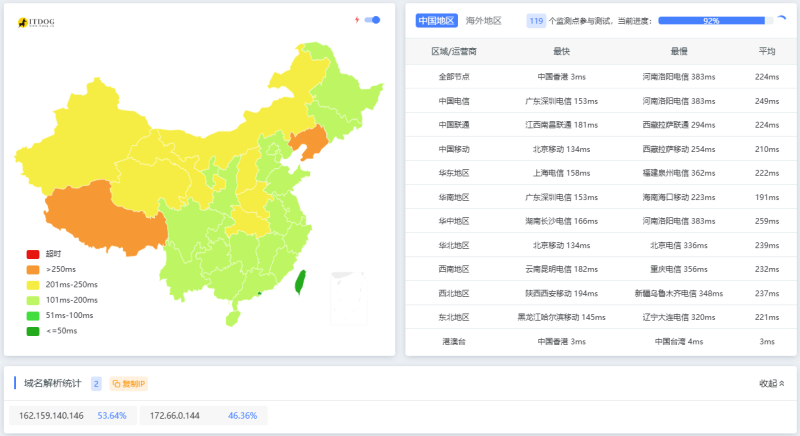Screen dimensions: 800x436
Task: Click the 191ms average value
Action: pos(767,197)
